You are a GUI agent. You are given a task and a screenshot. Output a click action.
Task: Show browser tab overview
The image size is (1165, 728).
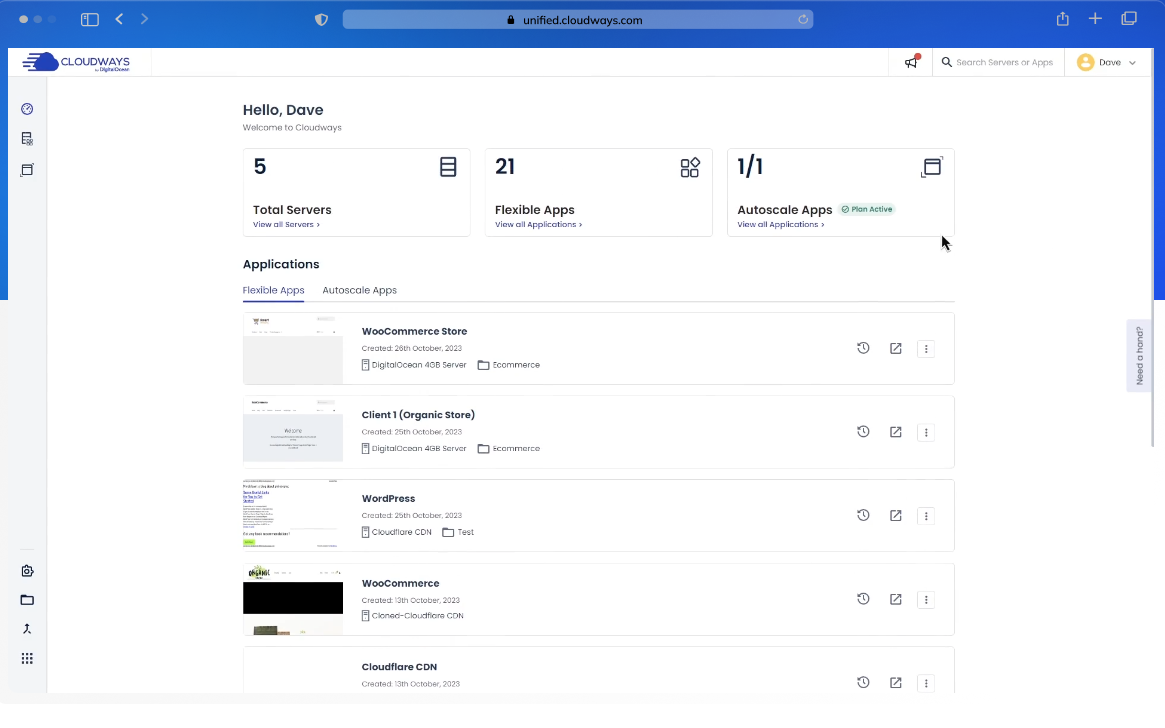point(1129,19)
